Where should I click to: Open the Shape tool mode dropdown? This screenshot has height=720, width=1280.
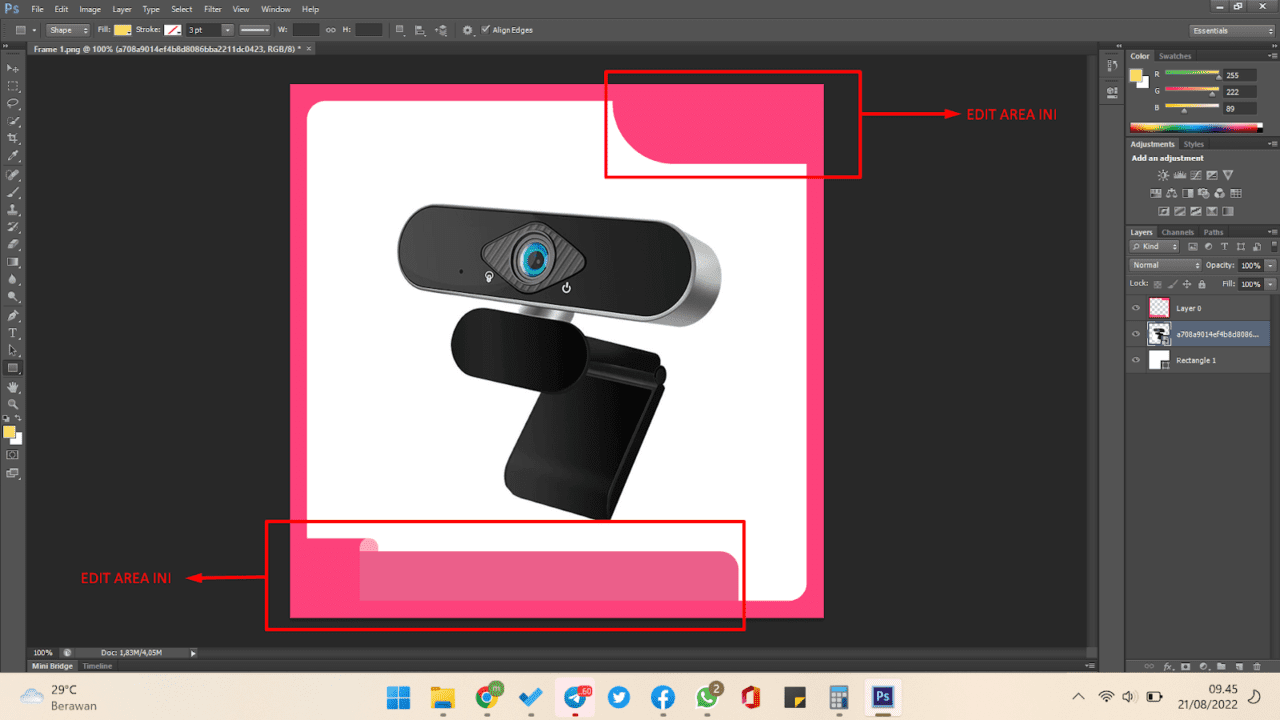click(67, 30)
